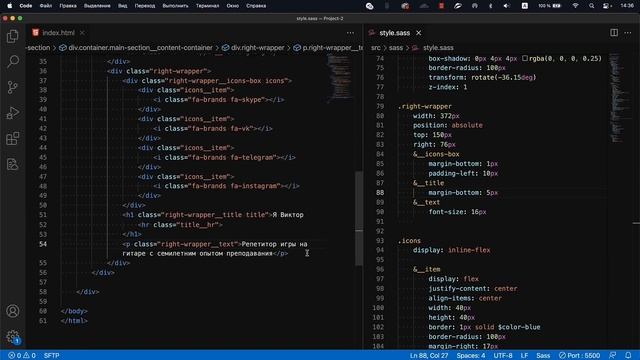
Task: Click the feedback icon in status bar
Action: [x=613, y=356]
